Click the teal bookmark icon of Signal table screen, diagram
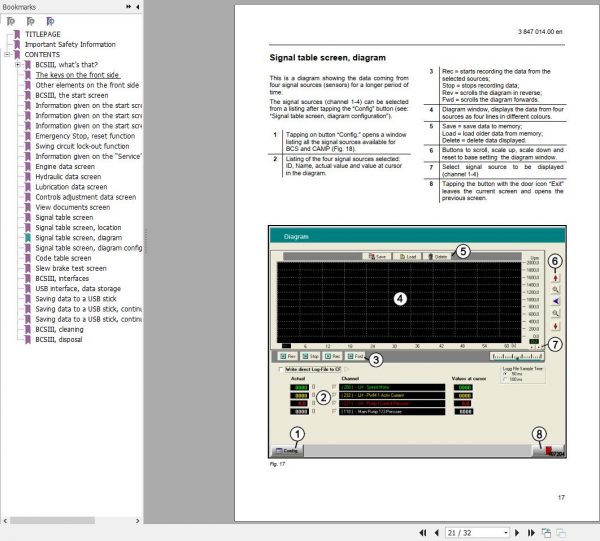Viewport: 600px width, 541px height. (x=28, y=238)
